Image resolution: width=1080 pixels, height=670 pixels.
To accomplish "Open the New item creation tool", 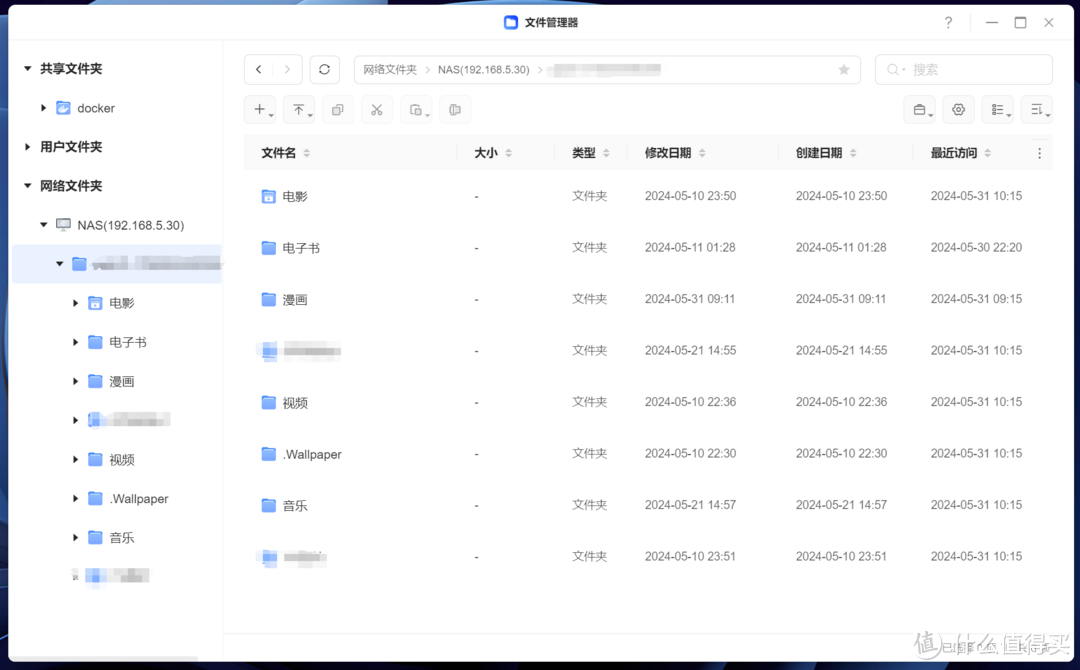I will pyautogui.click(x=259, y=109).
